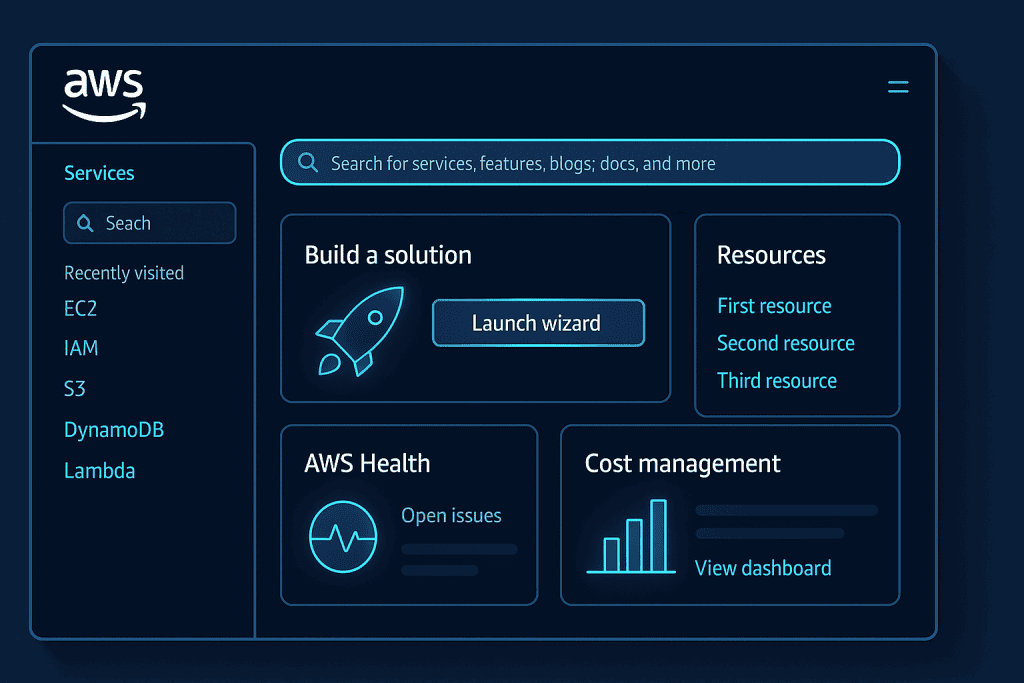
Task: Click the Cost management heading
Action: [x=682, y=464]
